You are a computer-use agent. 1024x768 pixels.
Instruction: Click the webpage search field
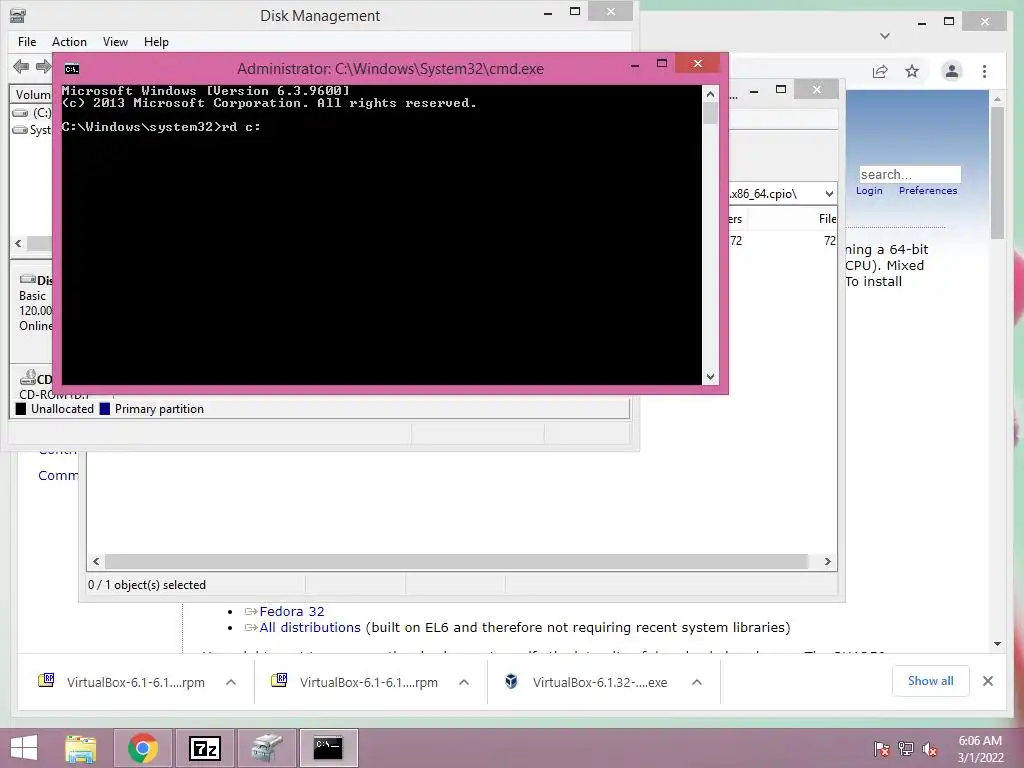click(910, 174)
